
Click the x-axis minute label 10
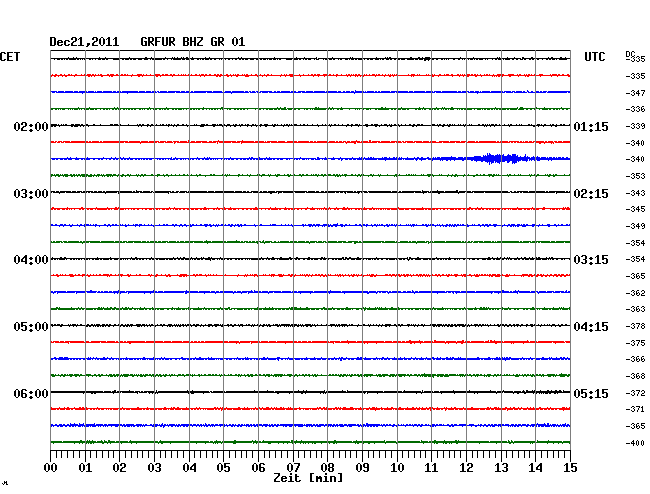[x=397, y=467]
